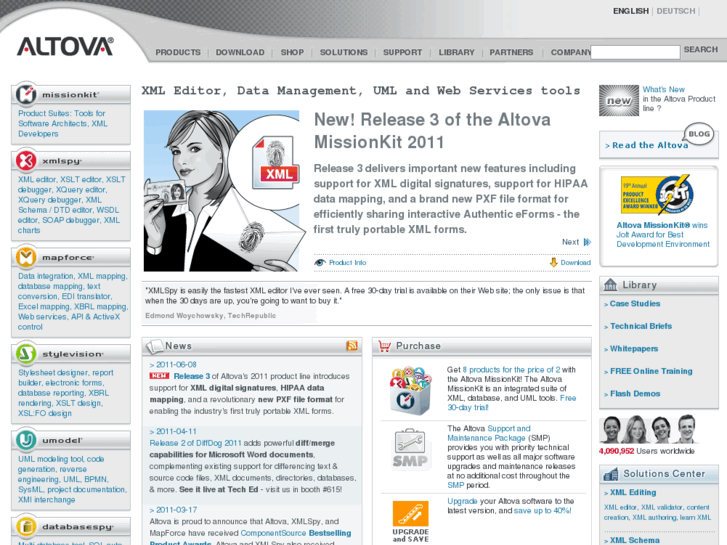Open the 2011-06-08 news entry
Screen dimensions: 727x545
[176, 365]
